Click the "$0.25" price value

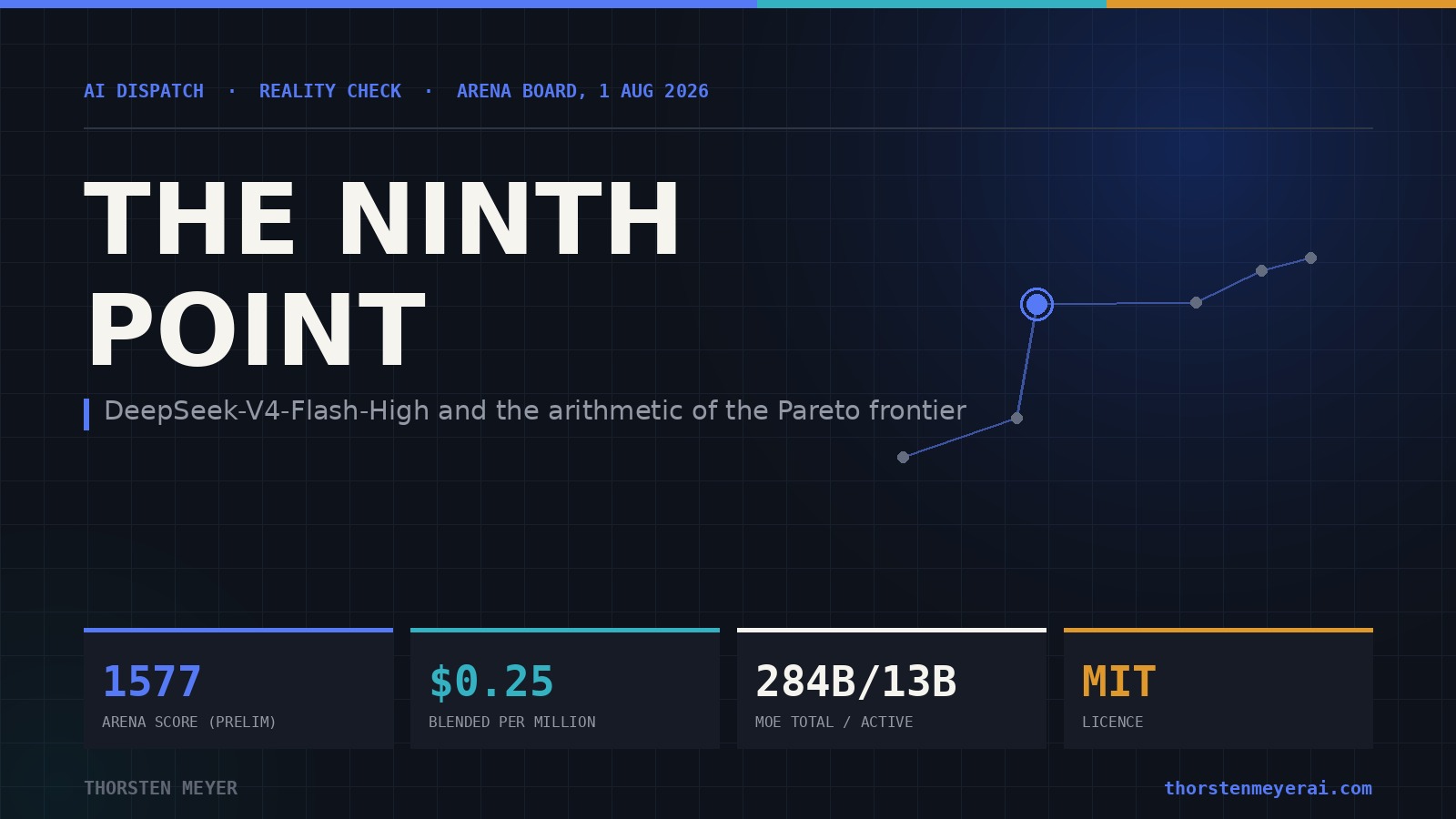point(491,682)
